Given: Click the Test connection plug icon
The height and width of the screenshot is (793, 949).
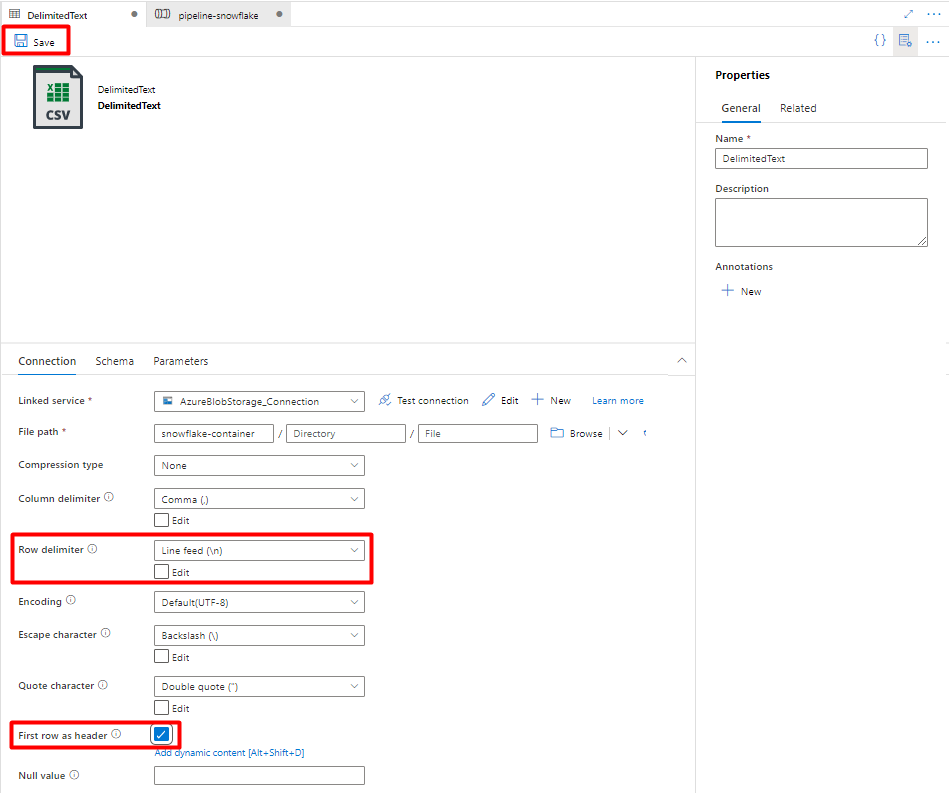Looking at the screenshot, I should (x=384, y=400).
